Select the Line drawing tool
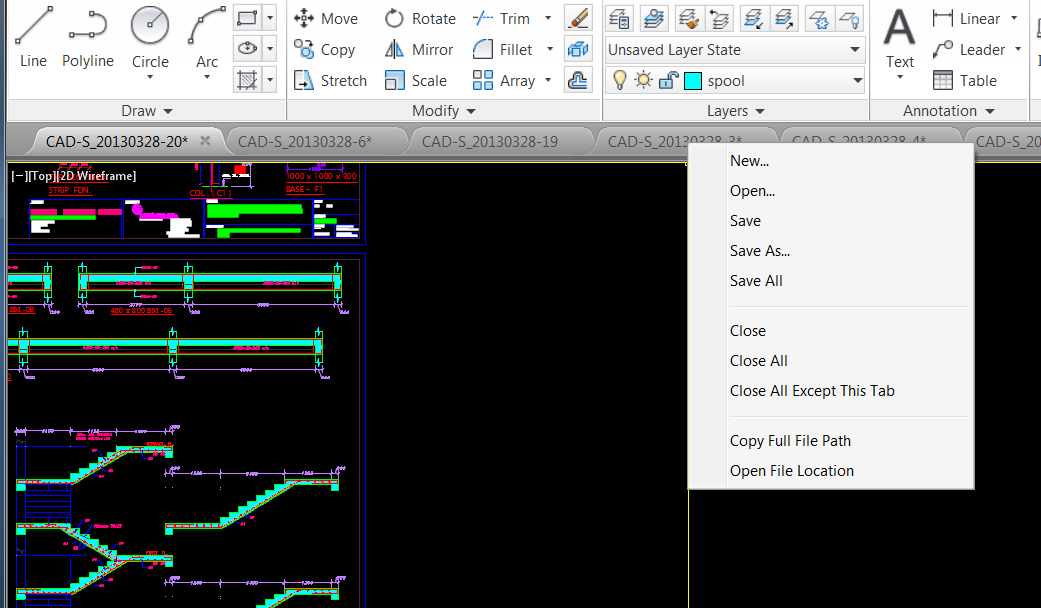 (x=33, y=38)
